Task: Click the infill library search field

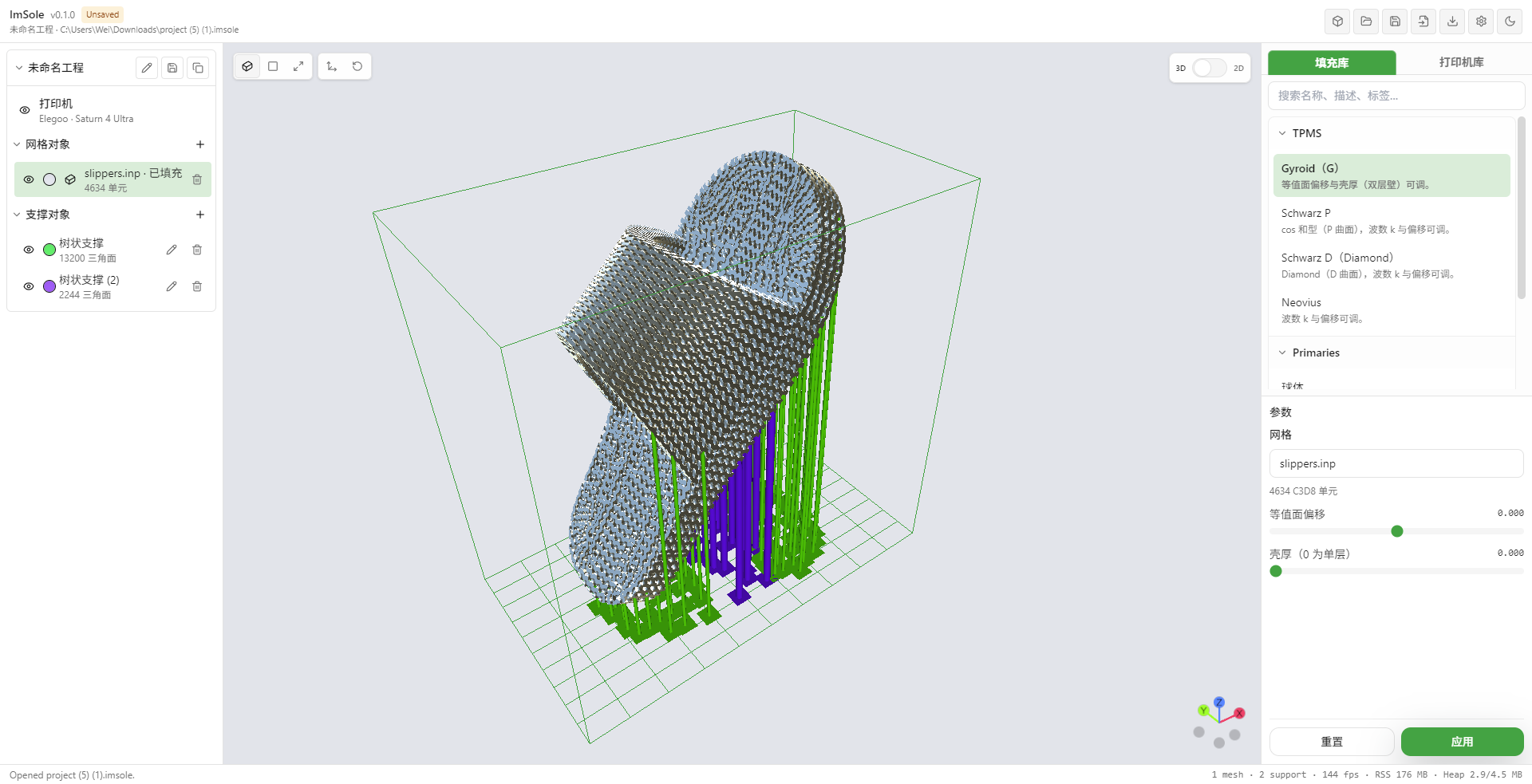Action: tap(1396, 96)
